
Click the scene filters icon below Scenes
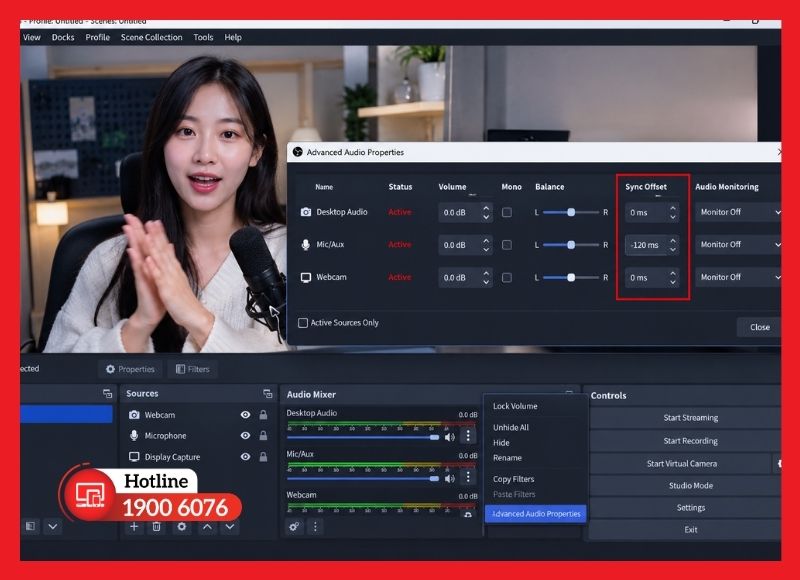[x=30, y=526]
